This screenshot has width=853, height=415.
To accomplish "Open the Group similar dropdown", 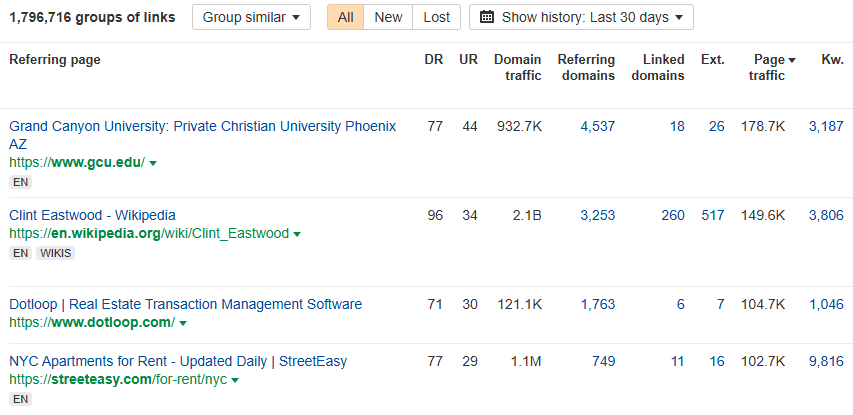I will [251, 17].
